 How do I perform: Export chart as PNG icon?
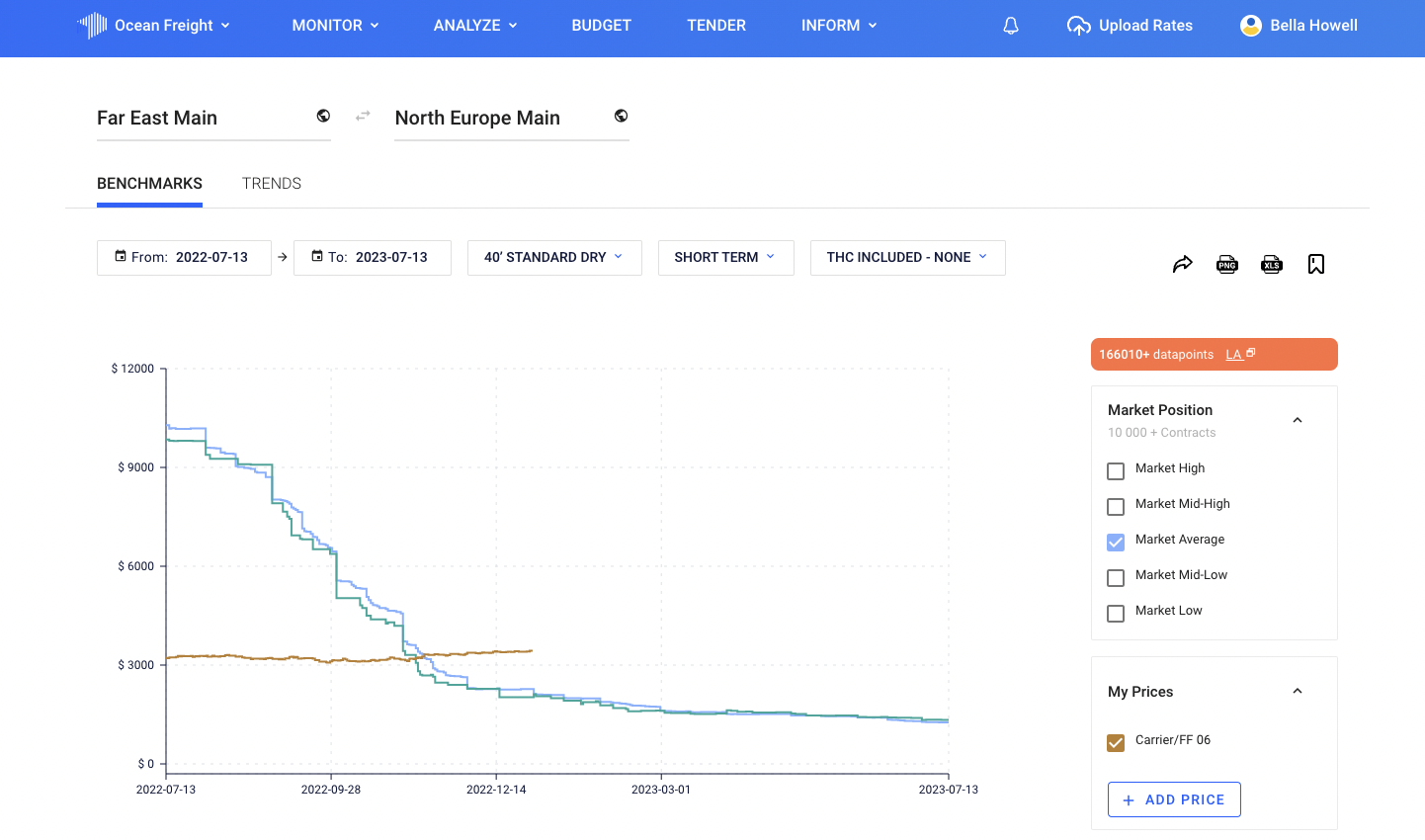coord(1226,264)
